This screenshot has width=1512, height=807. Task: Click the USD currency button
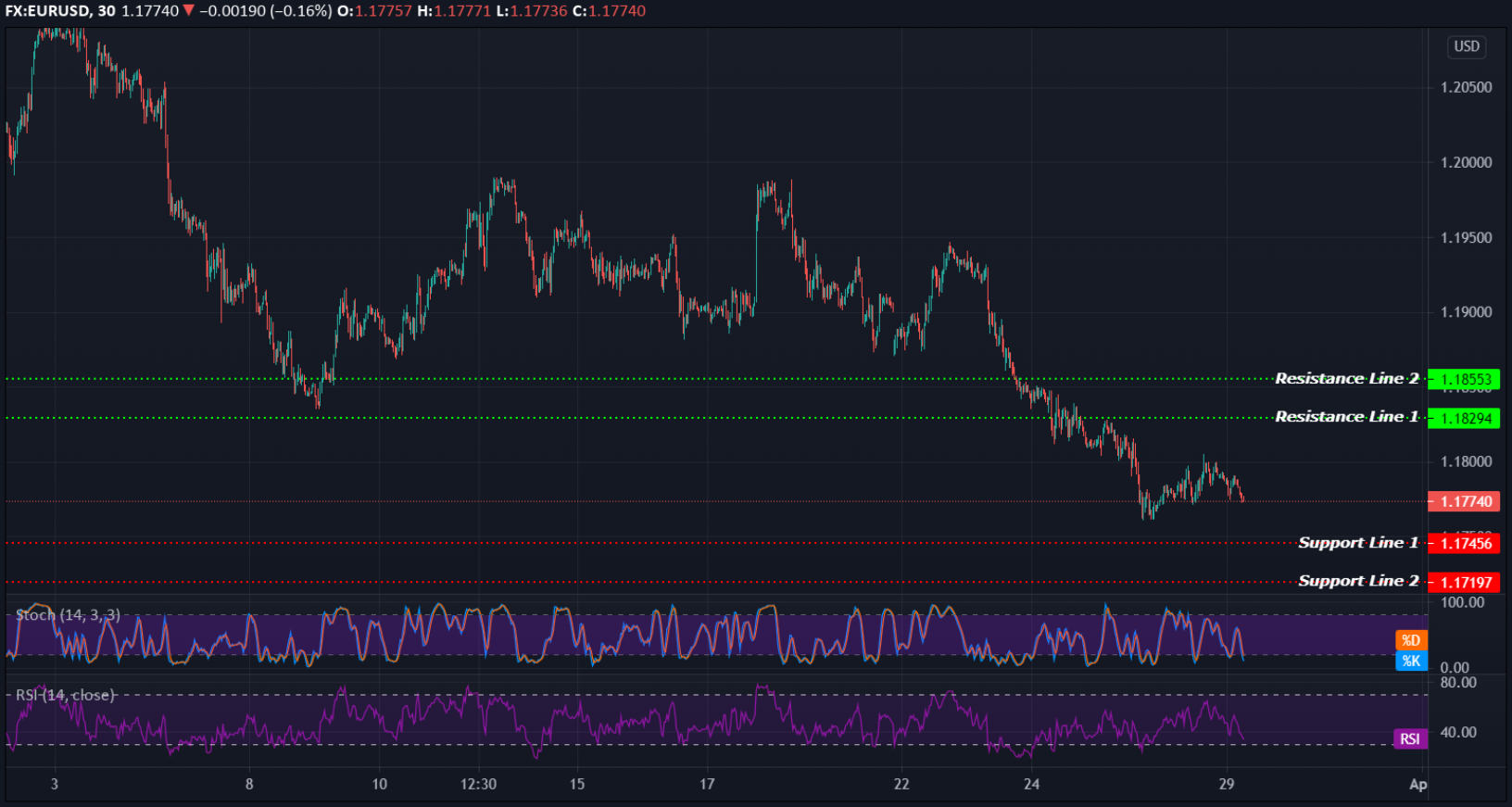(x=1466, y=46)
